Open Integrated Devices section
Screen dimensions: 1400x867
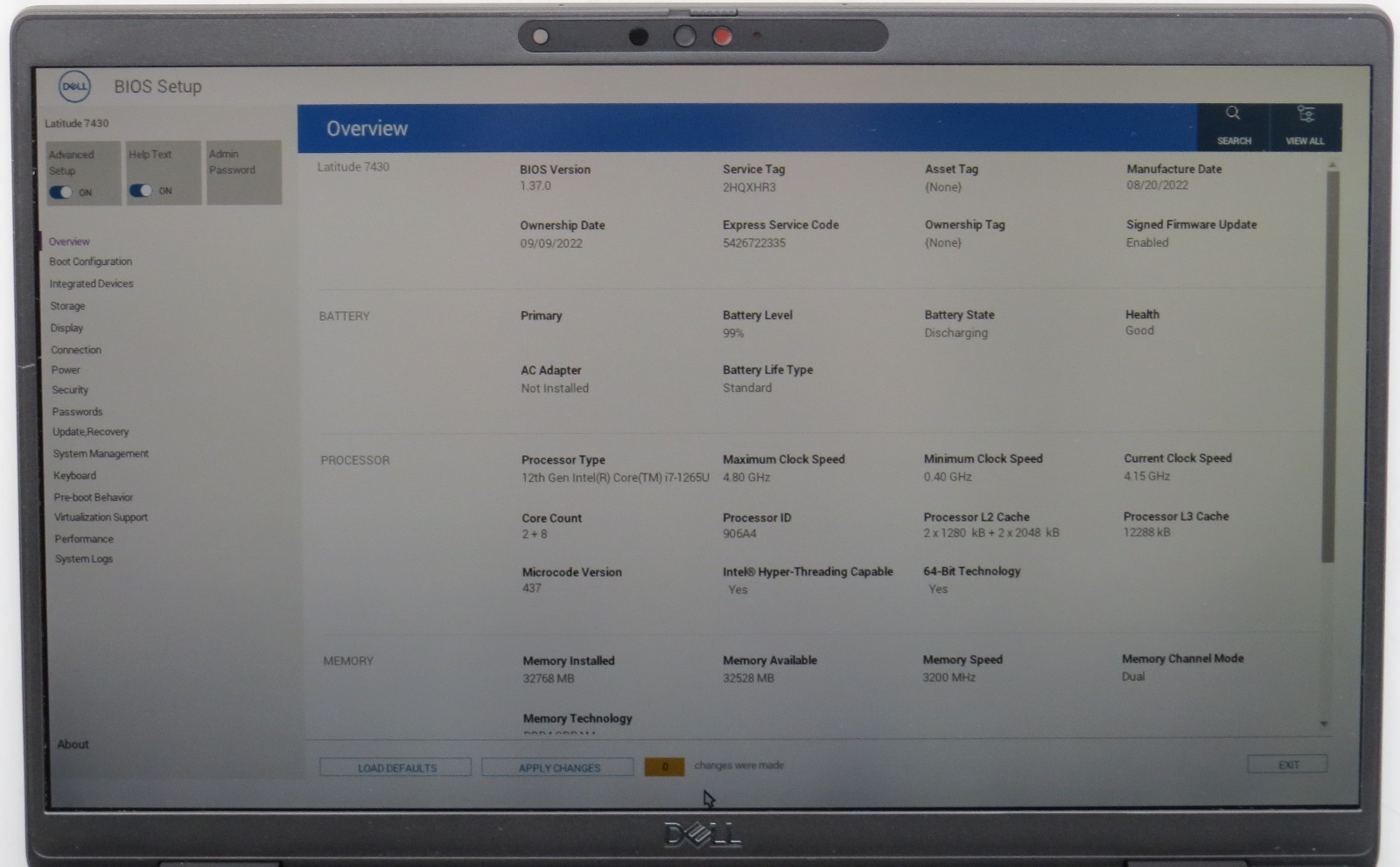(x=92, y=283)
